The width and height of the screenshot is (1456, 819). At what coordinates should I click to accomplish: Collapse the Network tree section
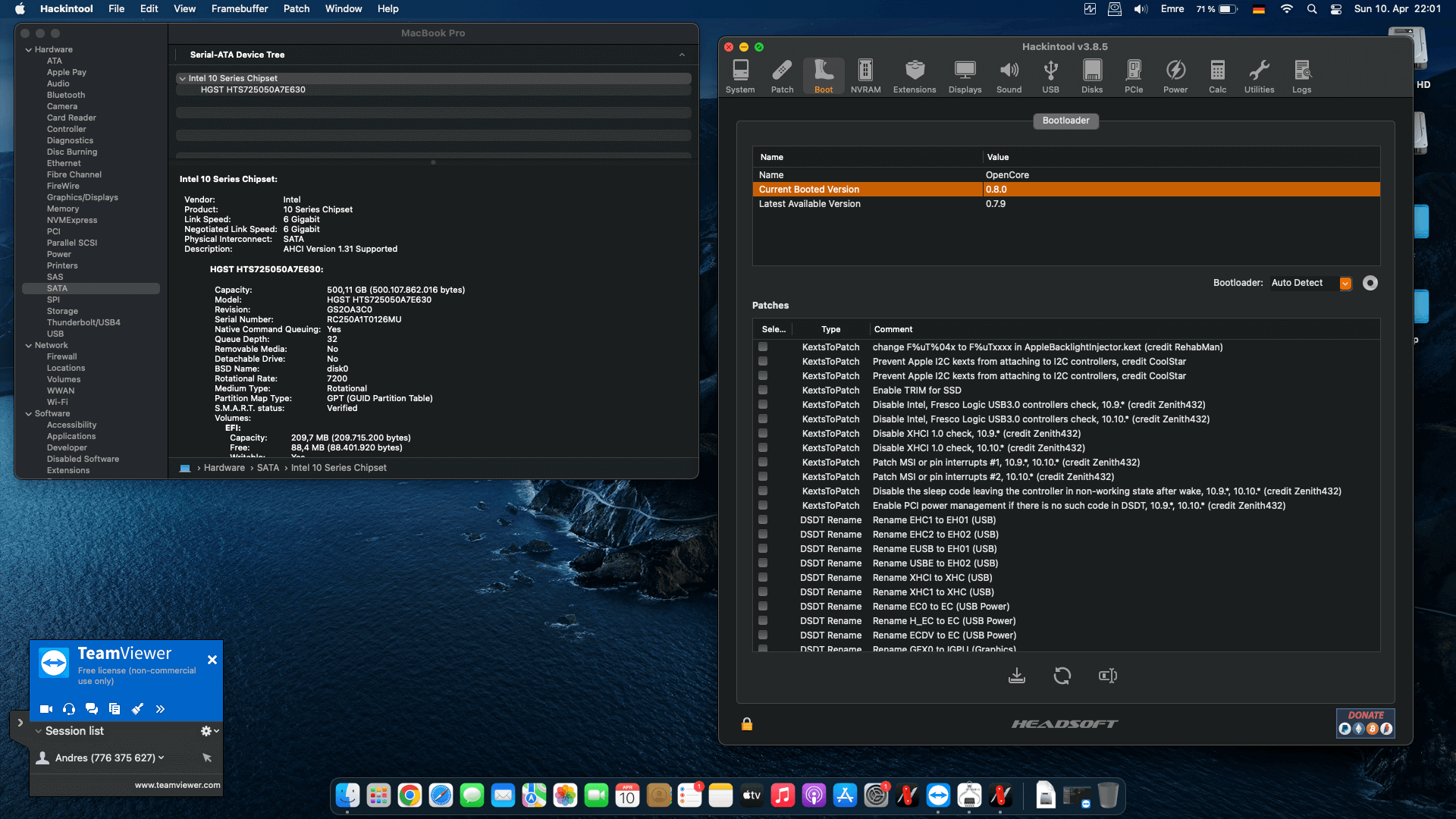[x=29, y=346]
